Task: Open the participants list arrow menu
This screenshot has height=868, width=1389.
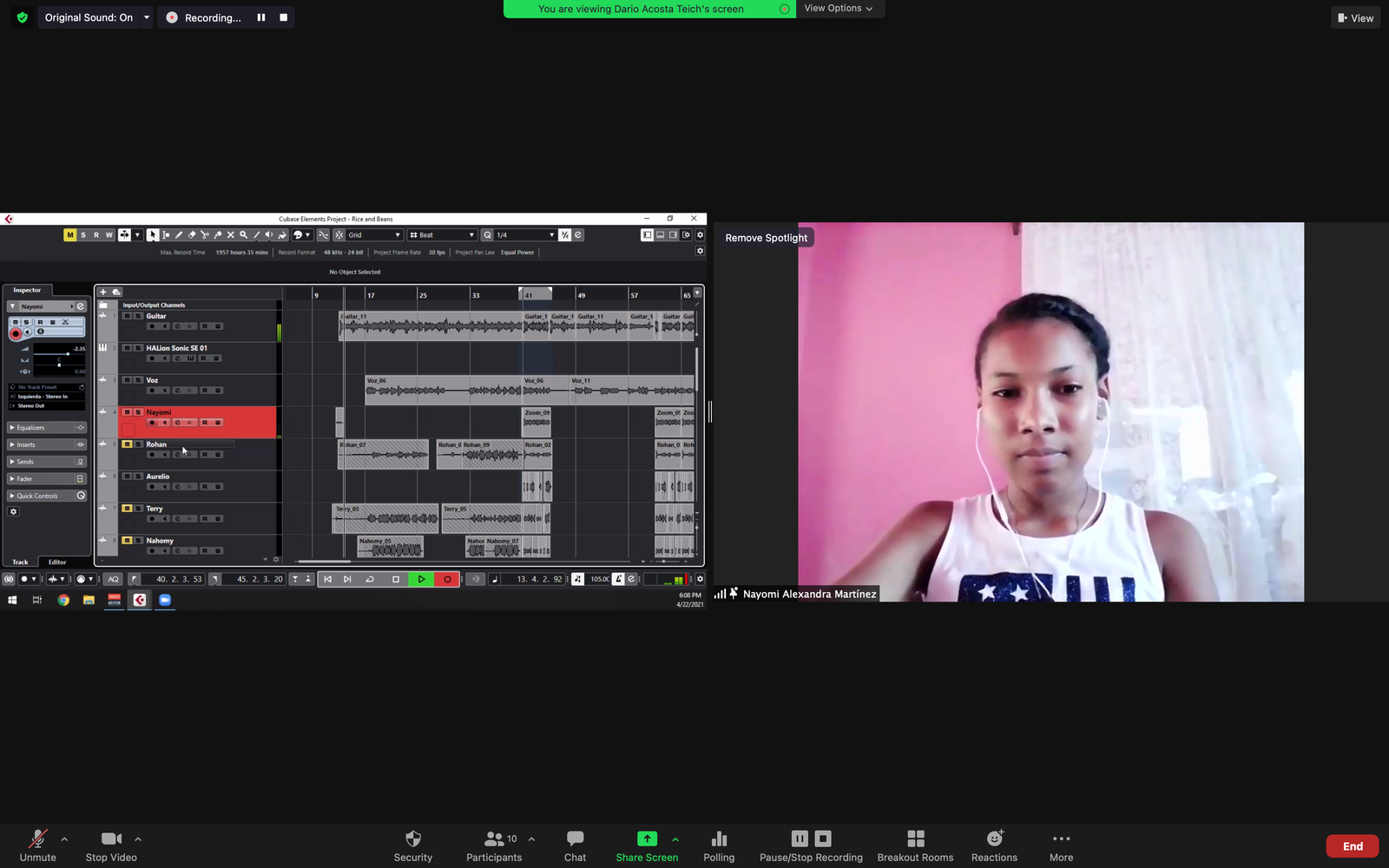Action: click(x=531, y=839)
